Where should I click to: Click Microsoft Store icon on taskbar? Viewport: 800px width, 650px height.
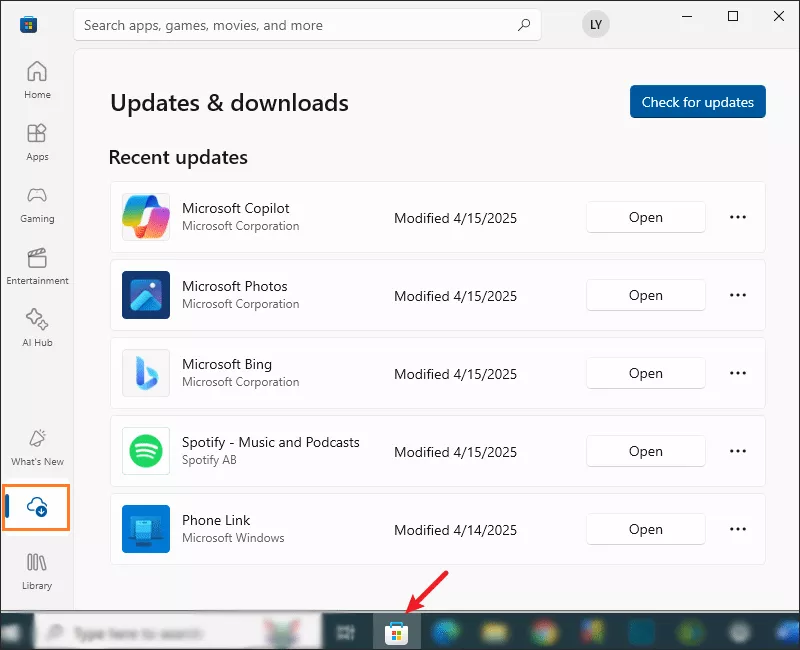point(396,633)
